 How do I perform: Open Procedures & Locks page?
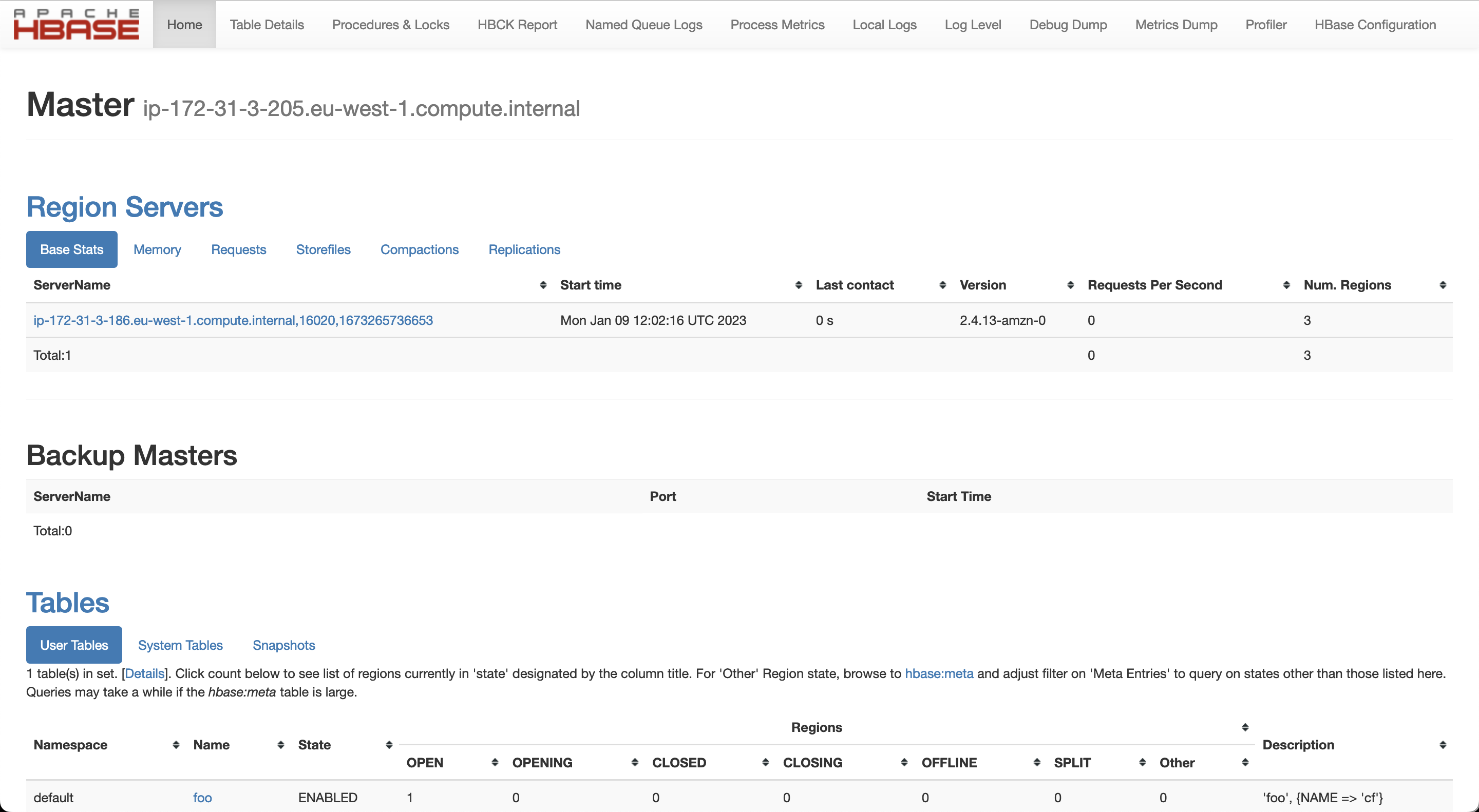click(x=391, y=25)
